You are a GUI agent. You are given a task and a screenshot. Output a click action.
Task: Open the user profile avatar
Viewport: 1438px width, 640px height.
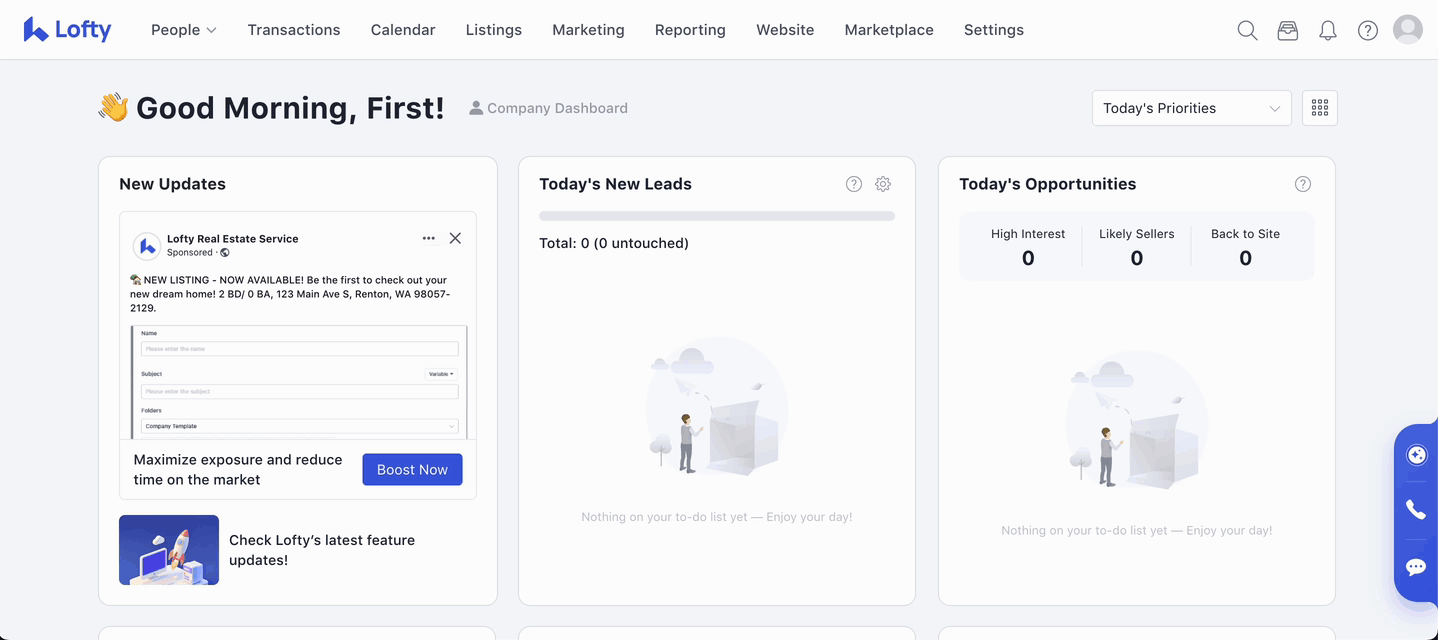pos(1407,30)
